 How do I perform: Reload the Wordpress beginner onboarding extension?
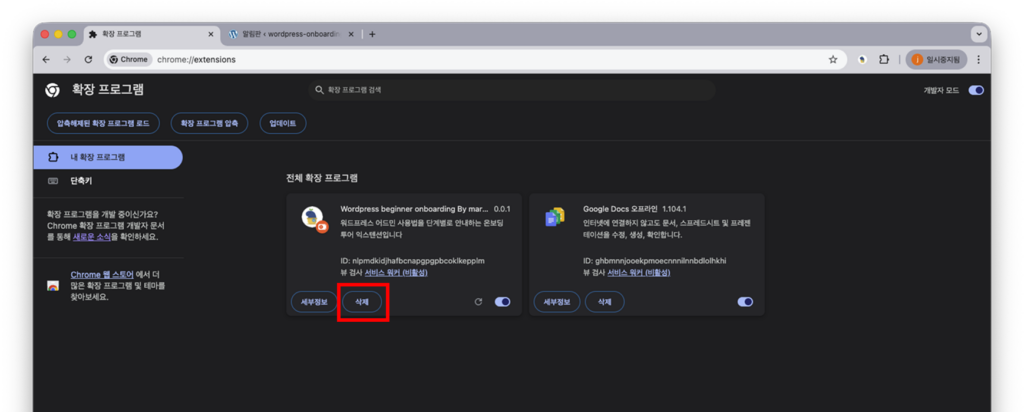[x=478, y=301]
